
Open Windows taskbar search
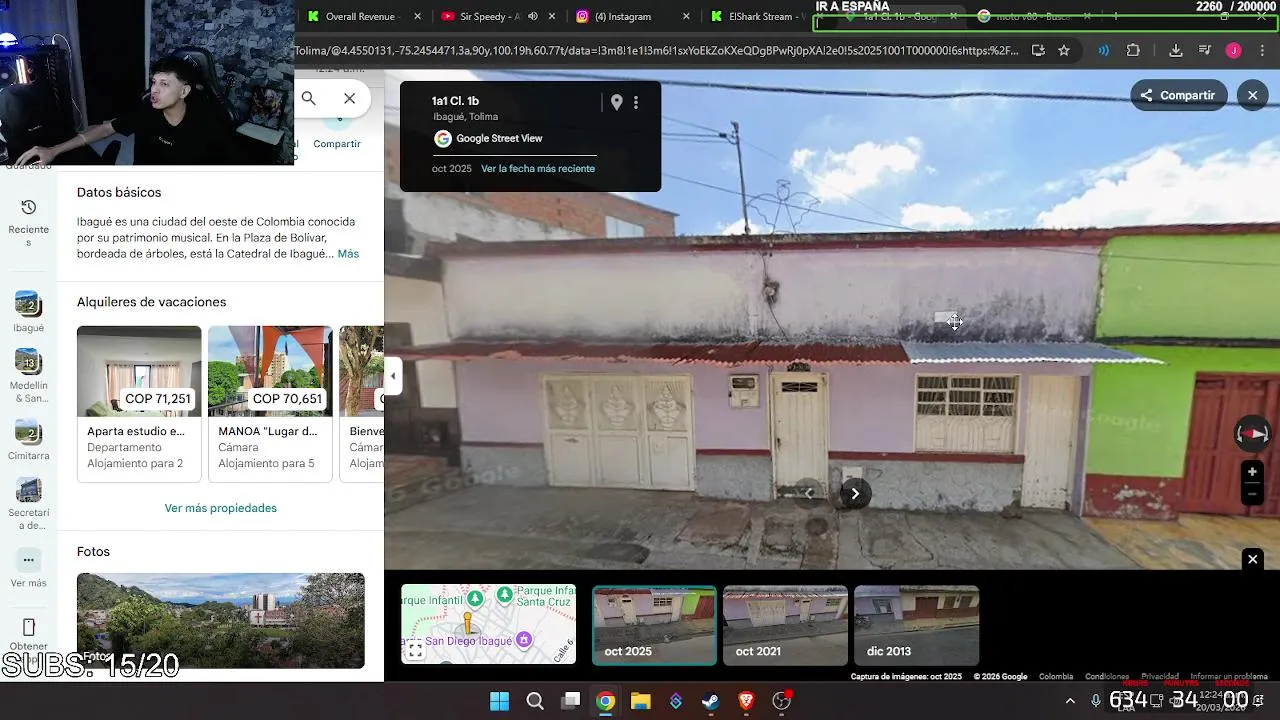click(535, 701)
